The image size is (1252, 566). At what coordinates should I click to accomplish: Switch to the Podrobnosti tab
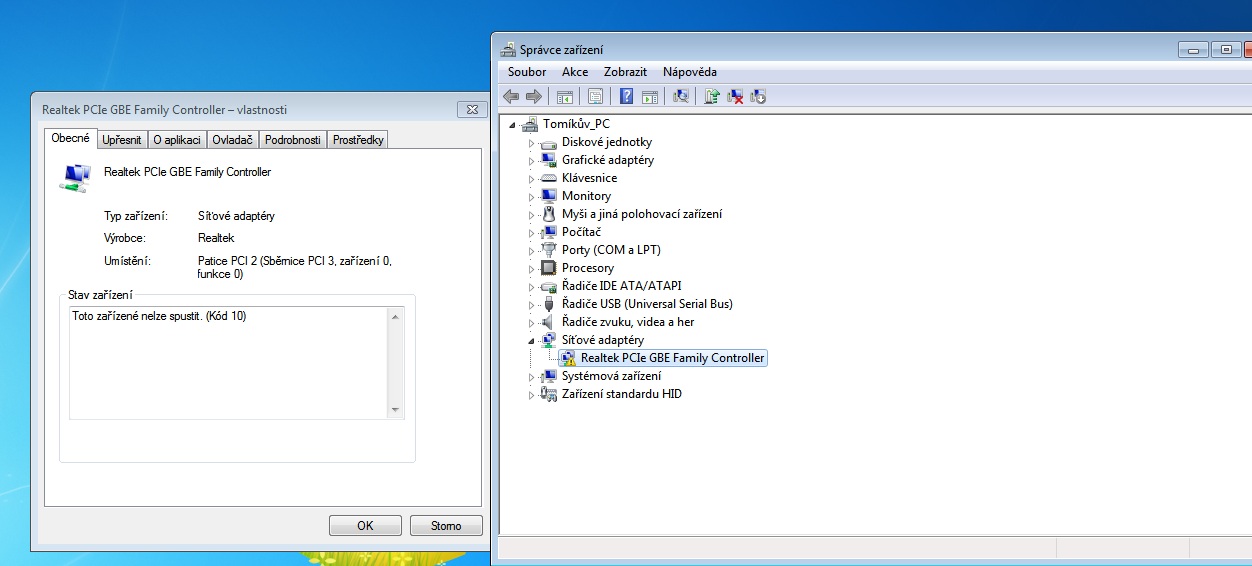click(292, 140)
